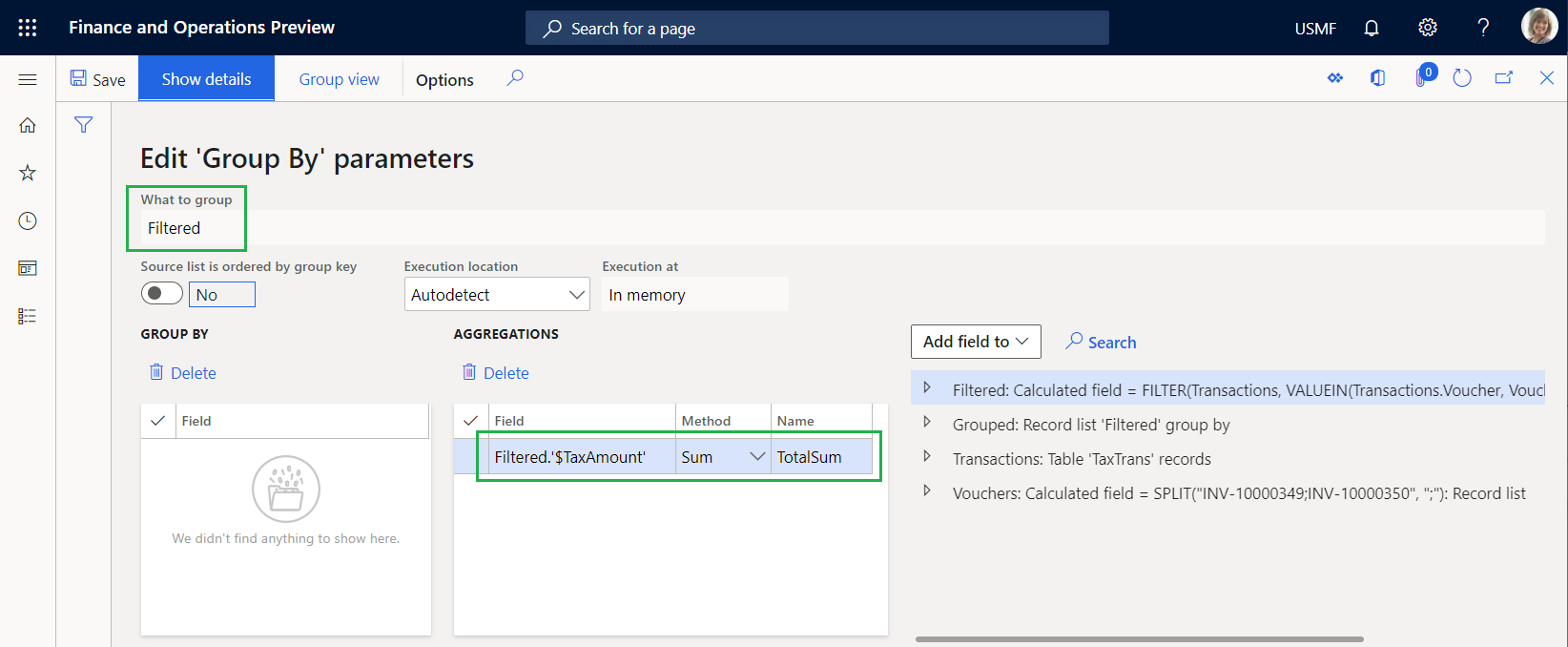Open Execution location Autodetect dropdown
Viewport: 1568px width, 647px height.
497,295
